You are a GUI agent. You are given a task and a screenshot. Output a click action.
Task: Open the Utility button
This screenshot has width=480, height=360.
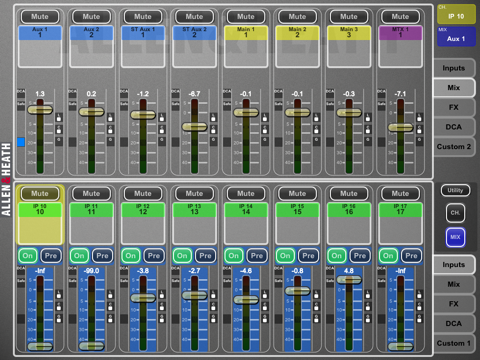pos(455,190)
